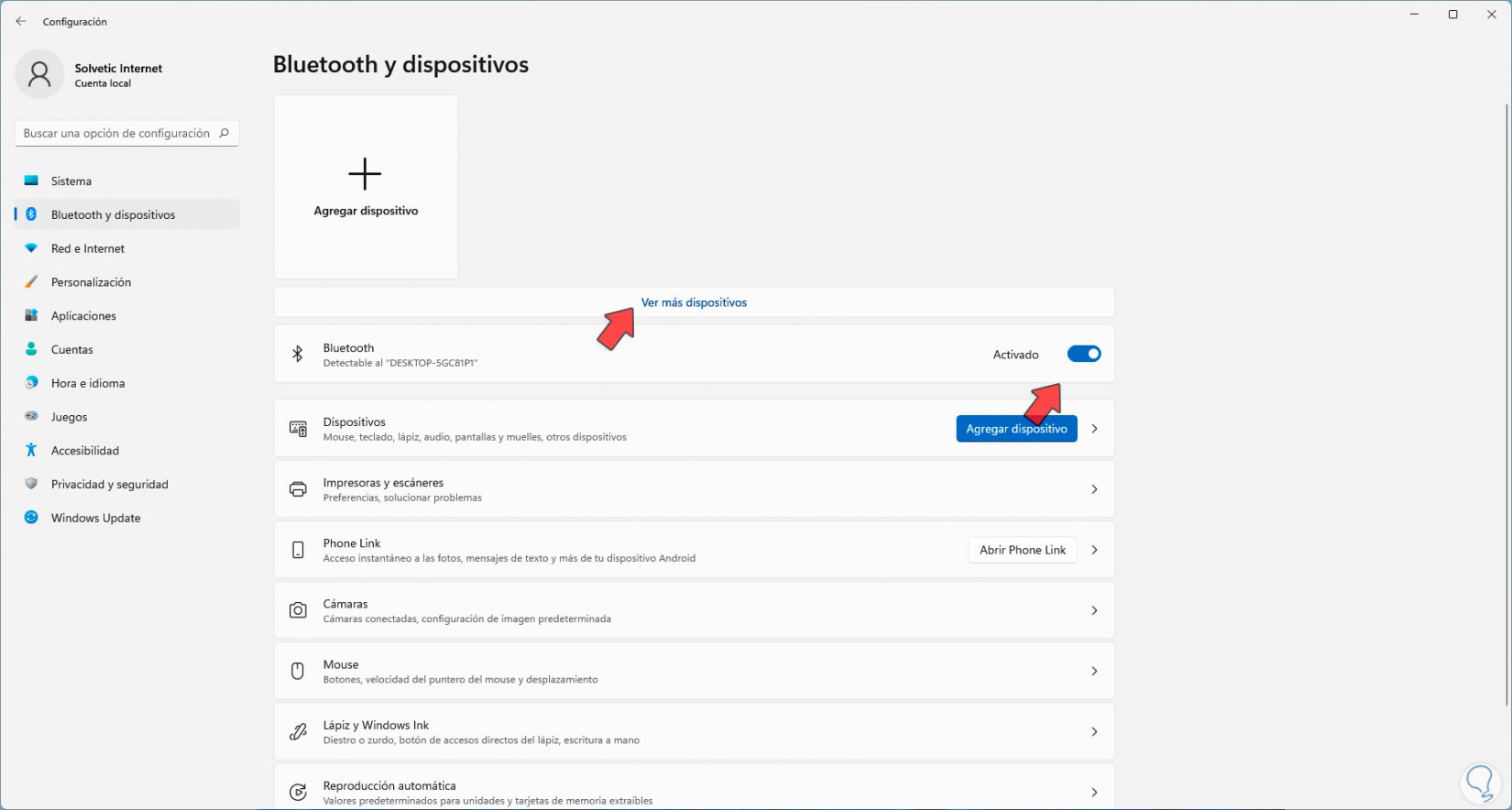The width and height of the screenshot is (1512, 810).
Task: Expand the Mouse settings chevron
Action: click(x=1094, y=672)
